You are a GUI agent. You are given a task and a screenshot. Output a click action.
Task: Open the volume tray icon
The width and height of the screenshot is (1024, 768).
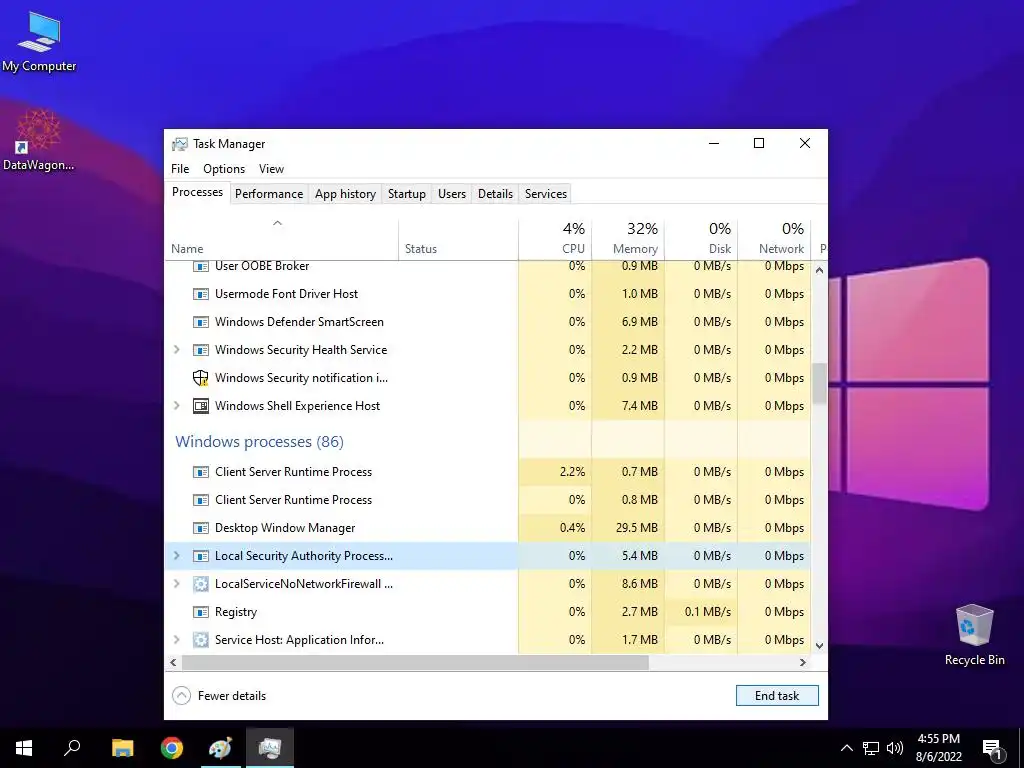(x=895, y=748)
